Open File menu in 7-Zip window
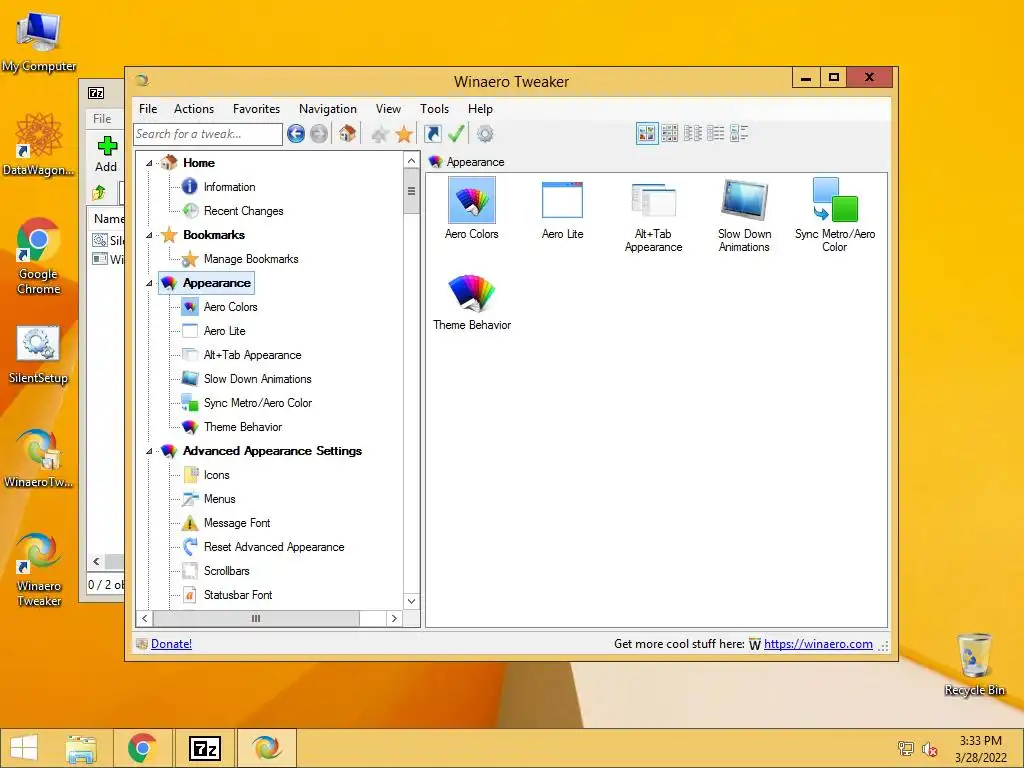This screenshot has width=1024, height=768. (102, 119)
